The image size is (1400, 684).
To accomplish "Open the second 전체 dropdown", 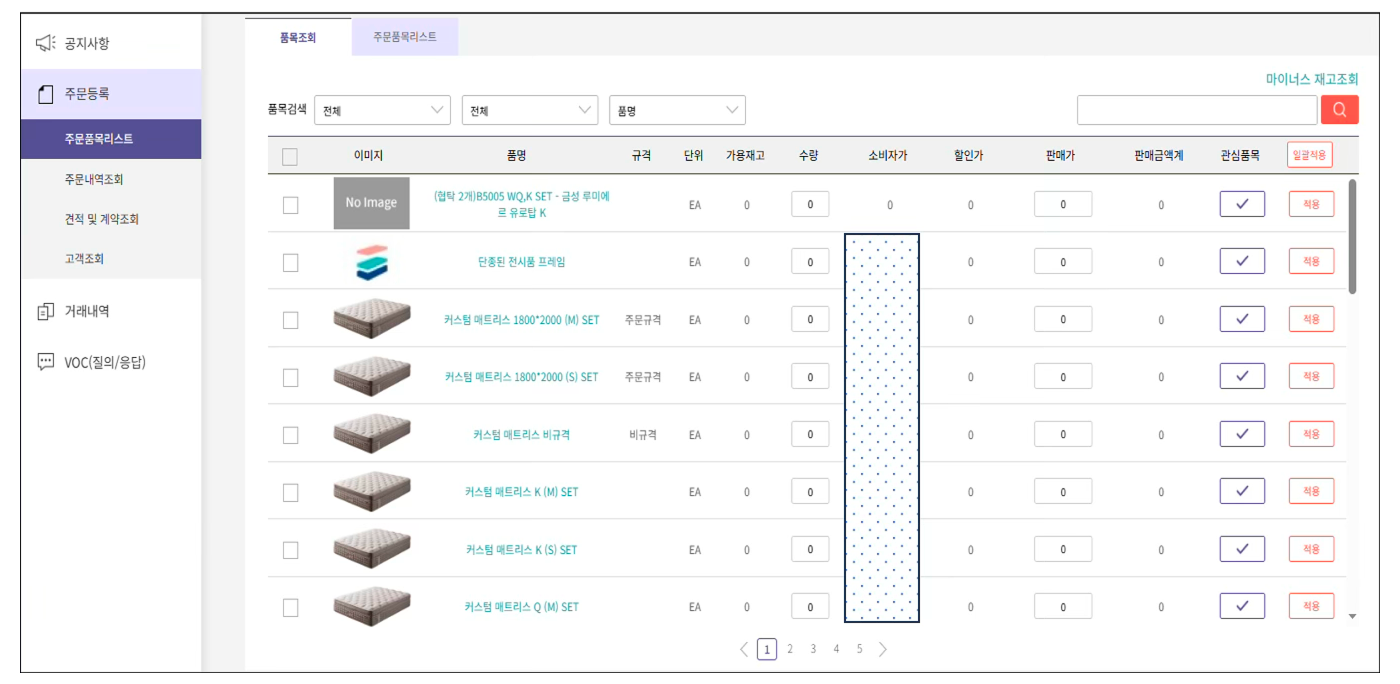I will pyautogui.click(x=530, y=109).
